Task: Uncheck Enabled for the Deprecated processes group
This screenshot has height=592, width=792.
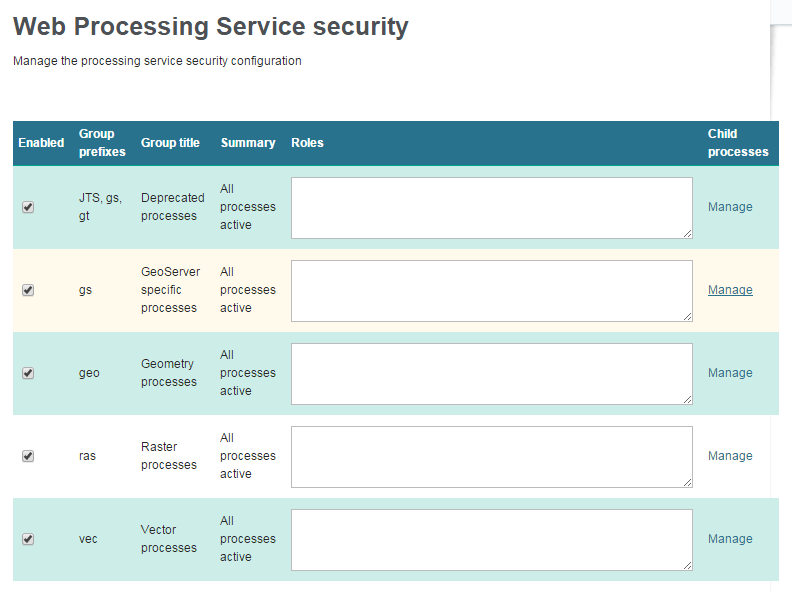Action: (28, 207)
